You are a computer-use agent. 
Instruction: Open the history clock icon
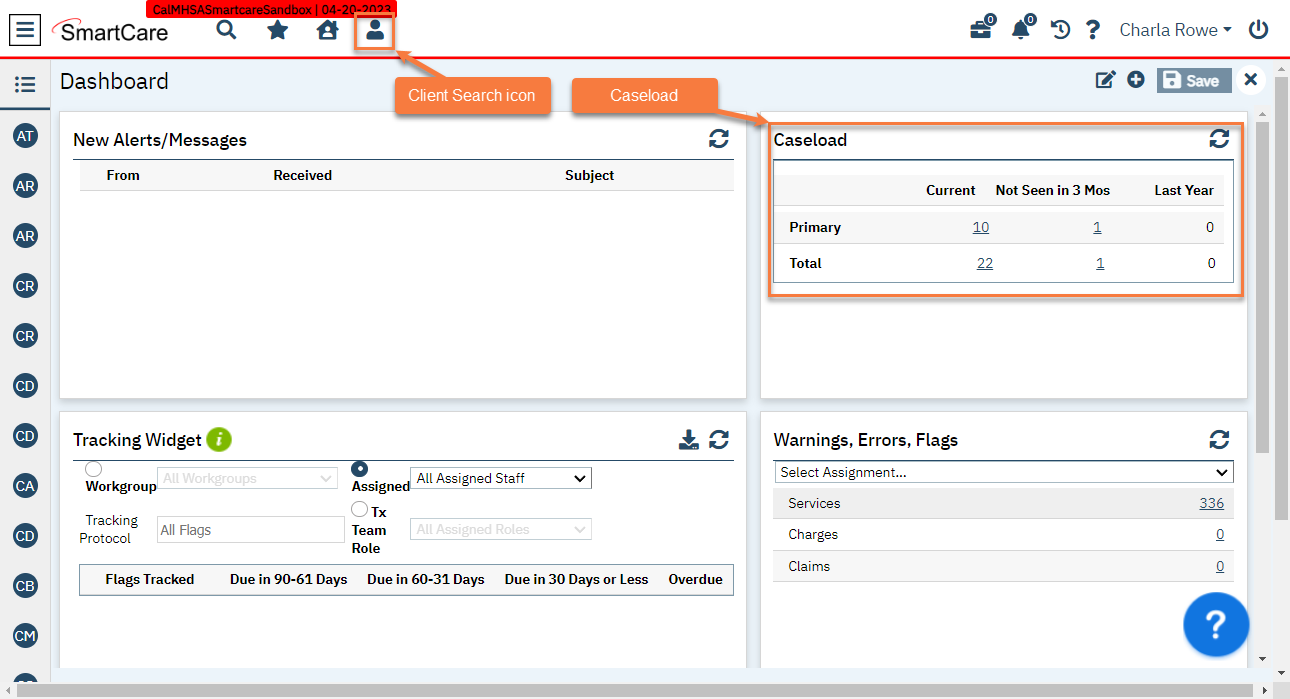point(1059,29)
